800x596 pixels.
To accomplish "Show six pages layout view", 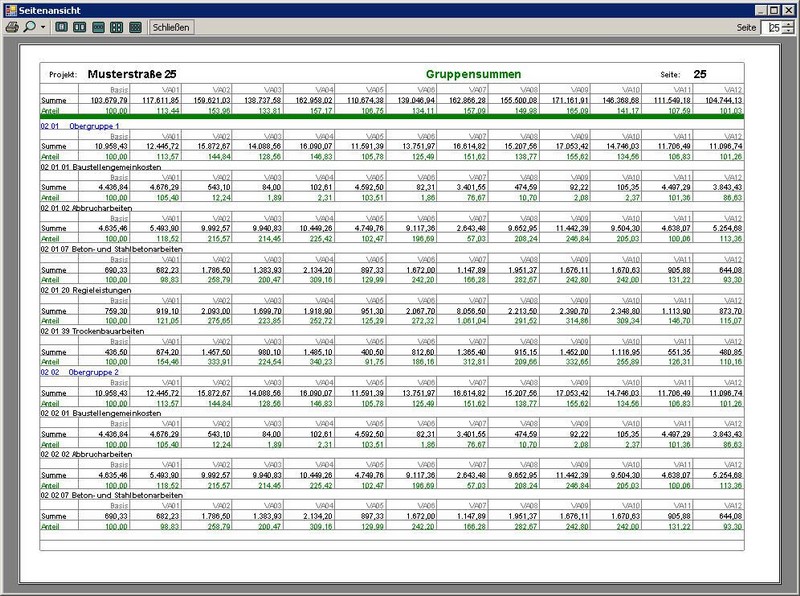I will pos(135,27).
